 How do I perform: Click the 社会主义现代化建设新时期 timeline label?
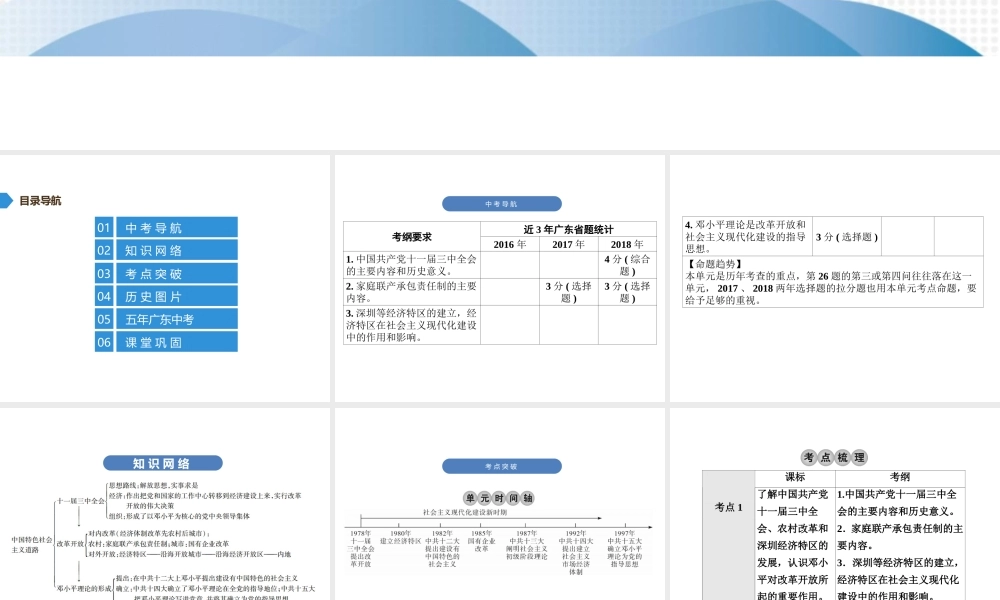coord(464,512)
